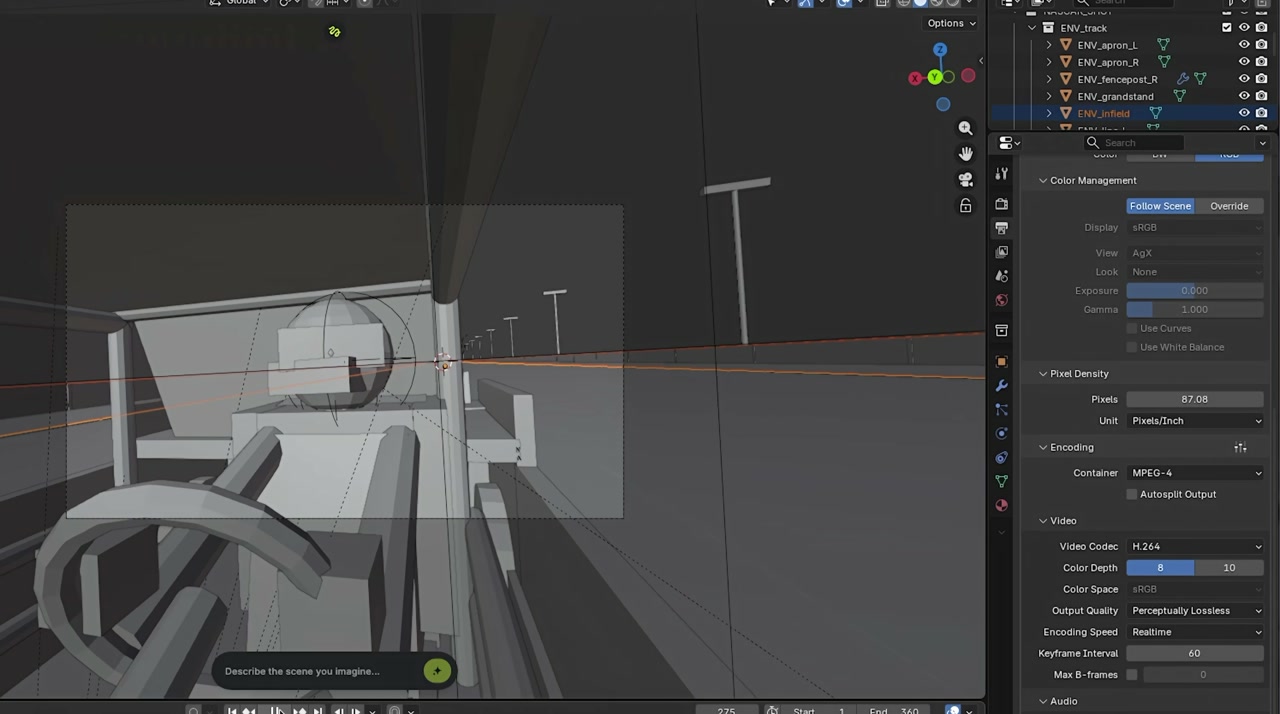This screenshot has height=714, width=1280.
Task: Toggle ENV_track collection exclude checkbox
Action: 1227,28
